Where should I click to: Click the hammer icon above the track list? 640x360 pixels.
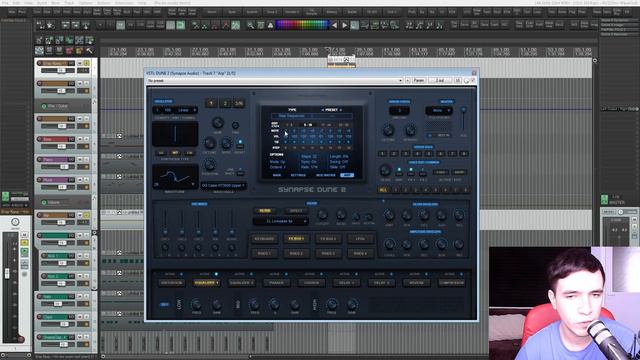89,51
